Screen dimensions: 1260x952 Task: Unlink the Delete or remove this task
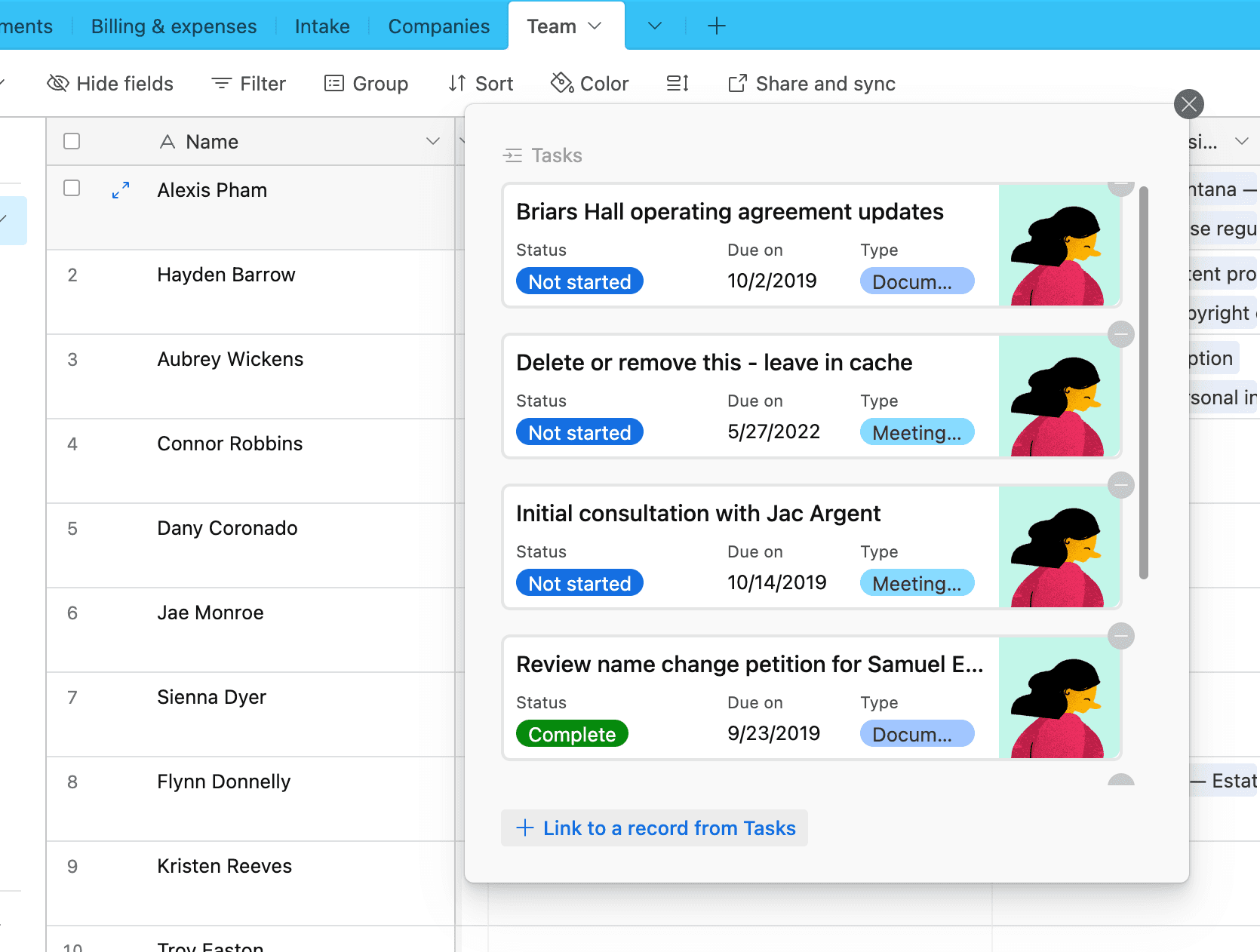[x=1121, y=334]
